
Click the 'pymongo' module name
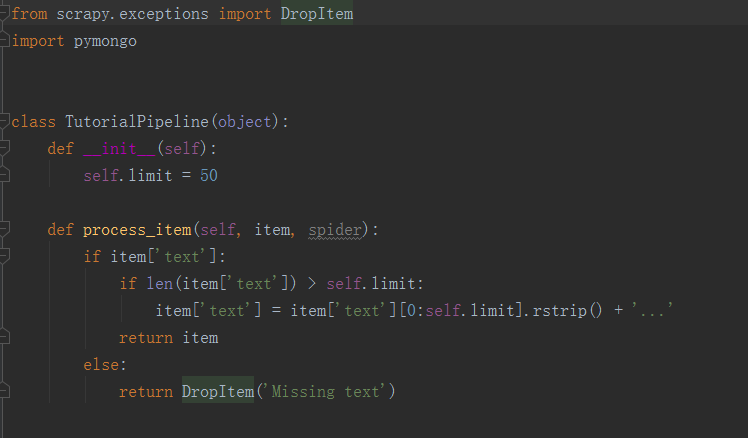coord(105,41)
